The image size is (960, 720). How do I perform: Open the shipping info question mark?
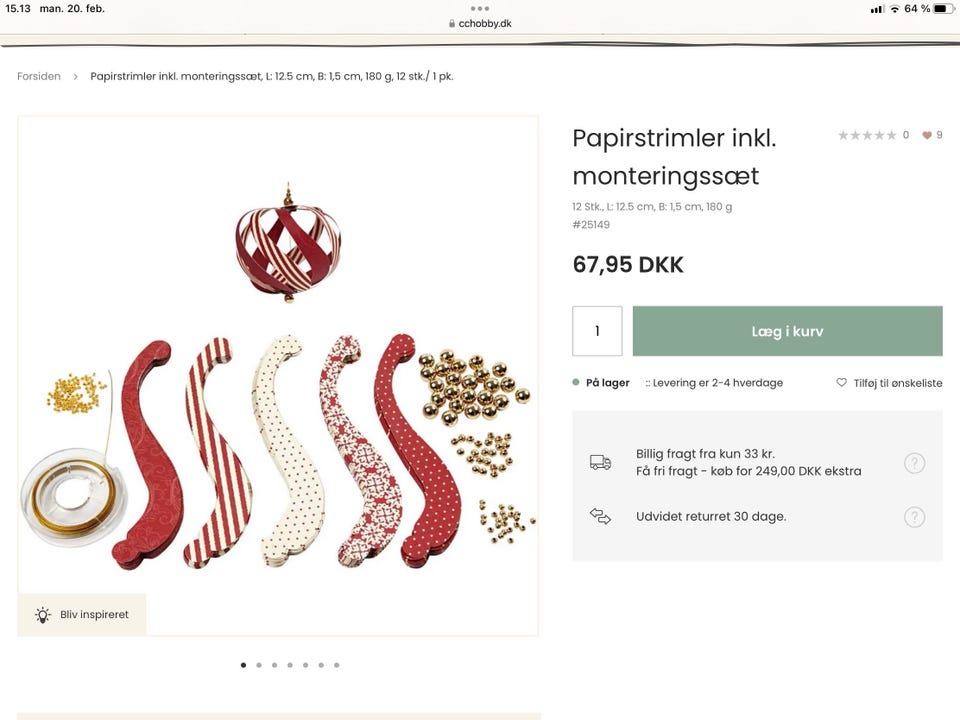[914, 463]
